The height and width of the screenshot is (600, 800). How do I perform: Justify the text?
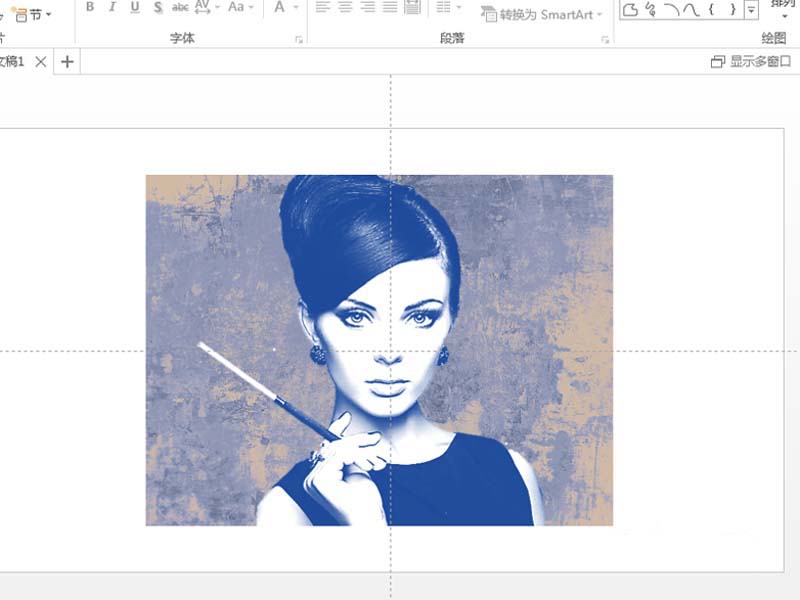point(390,7)
